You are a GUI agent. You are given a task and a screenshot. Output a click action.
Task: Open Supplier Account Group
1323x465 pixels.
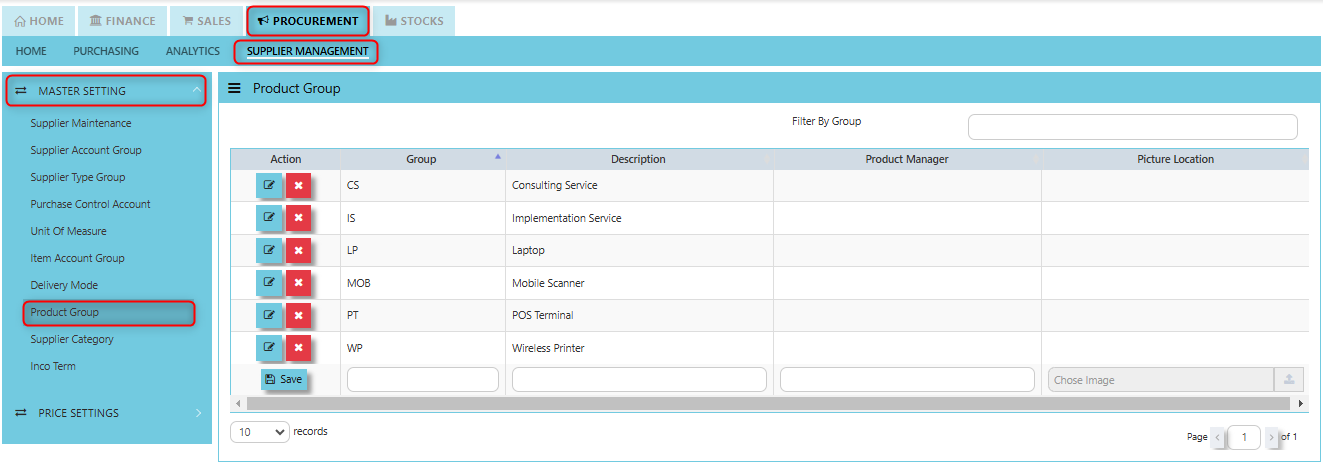[x=86, y=151]
